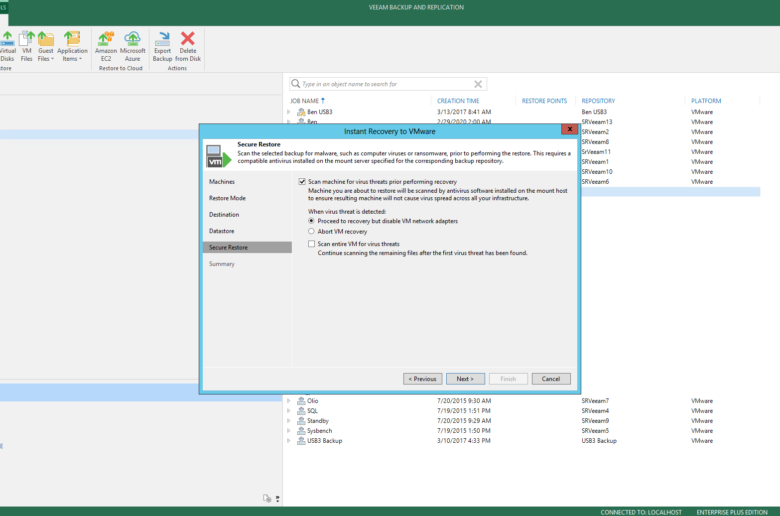Select the SQL backup job icon
The height and width of the screenshot is (516, 780).
[x=301, y=411]
